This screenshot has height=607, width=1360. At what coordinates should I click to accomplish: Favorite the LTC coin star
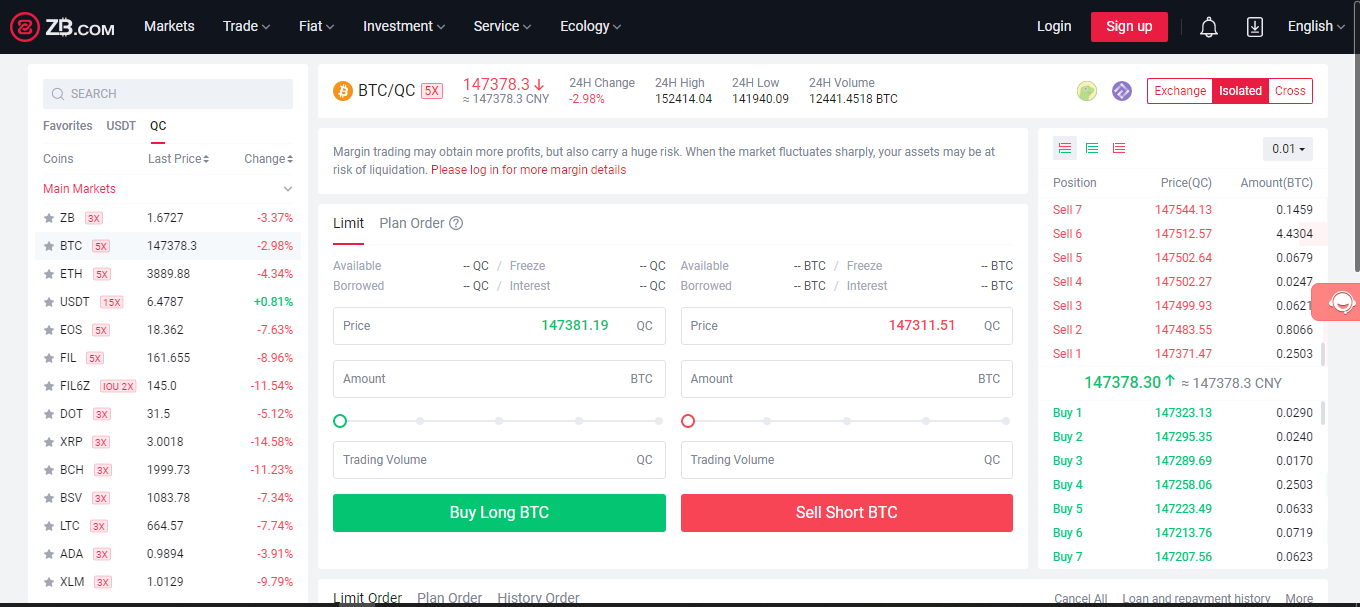(48, 526)
